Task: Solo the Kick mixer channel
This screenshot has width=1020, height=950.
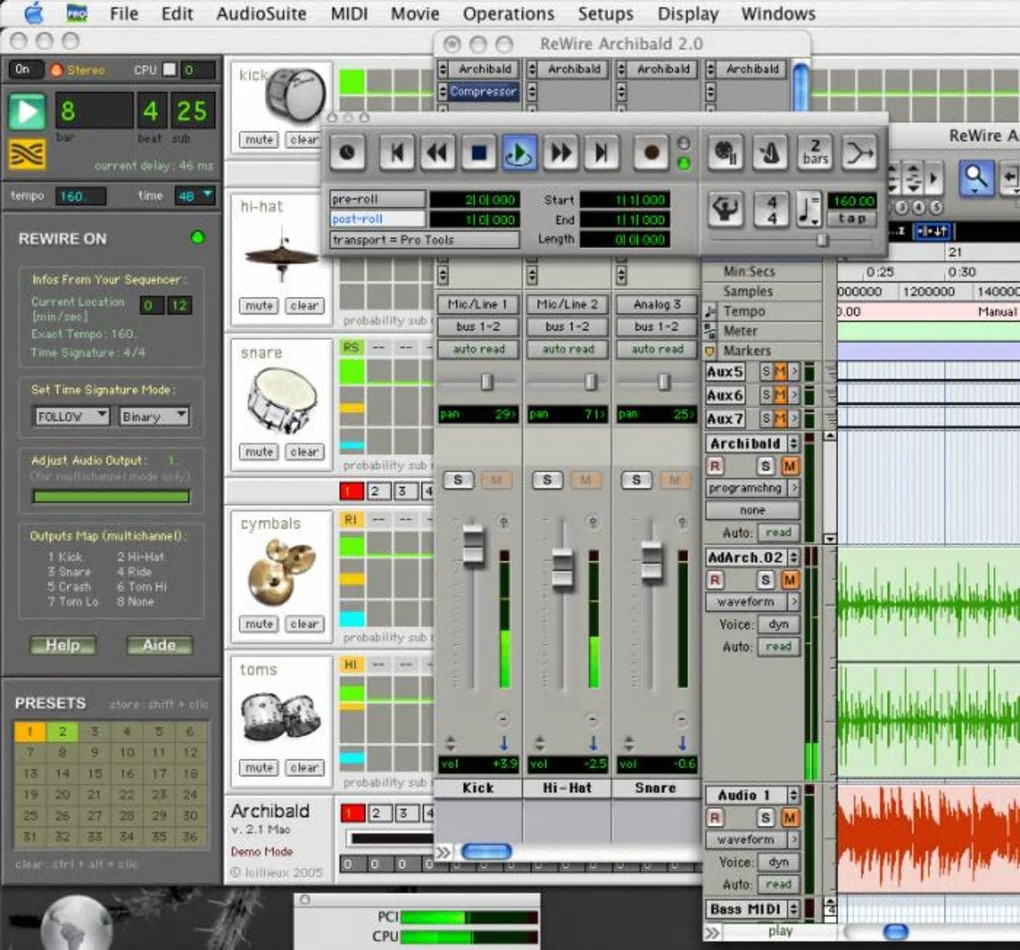Action: point(458,480)
